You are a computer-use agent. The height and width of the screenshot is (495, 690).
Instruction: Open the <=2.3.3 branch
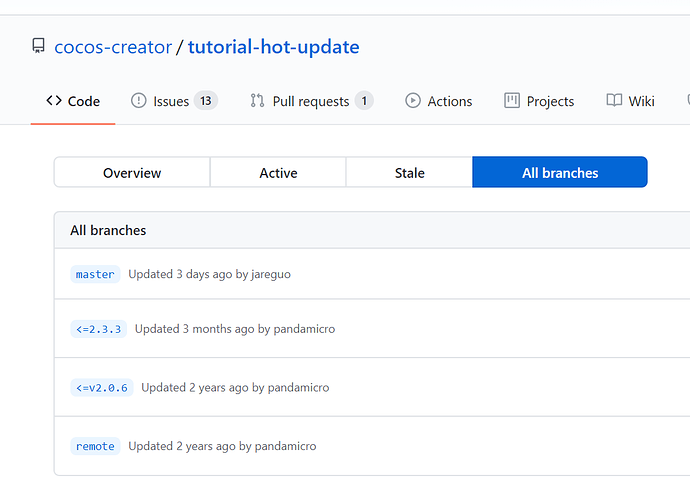click(x=99, y=329)
